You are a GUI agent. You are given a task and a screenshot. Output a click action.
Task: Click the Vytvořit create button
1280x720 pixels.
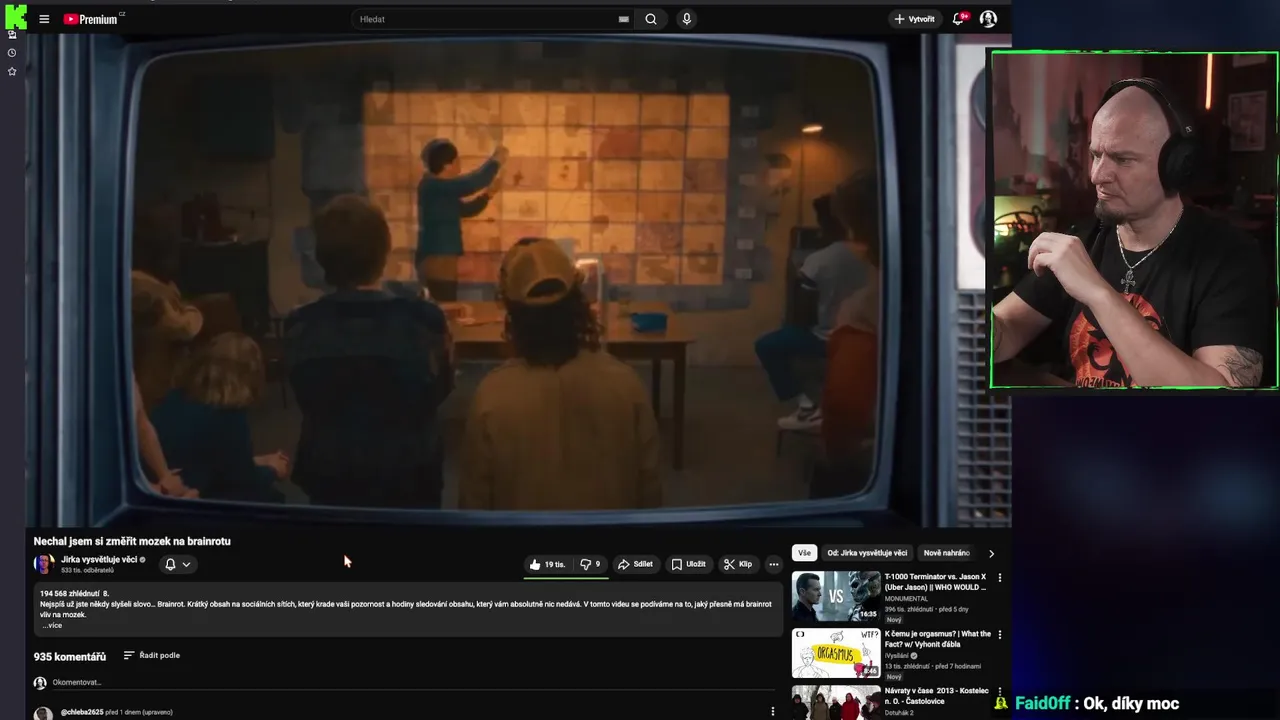(915, 19)
